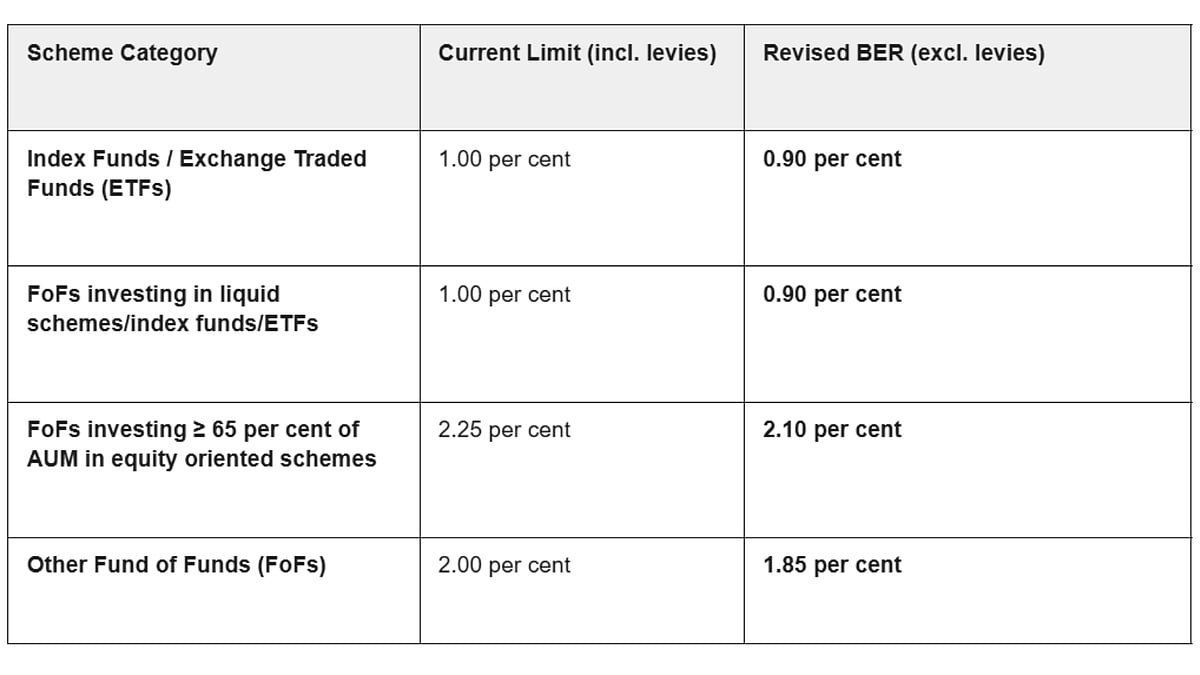Click the Revised BER (excl. levies) header
Image resolution: width=1200 pixels, height=675 pixels.
point(903,53)
